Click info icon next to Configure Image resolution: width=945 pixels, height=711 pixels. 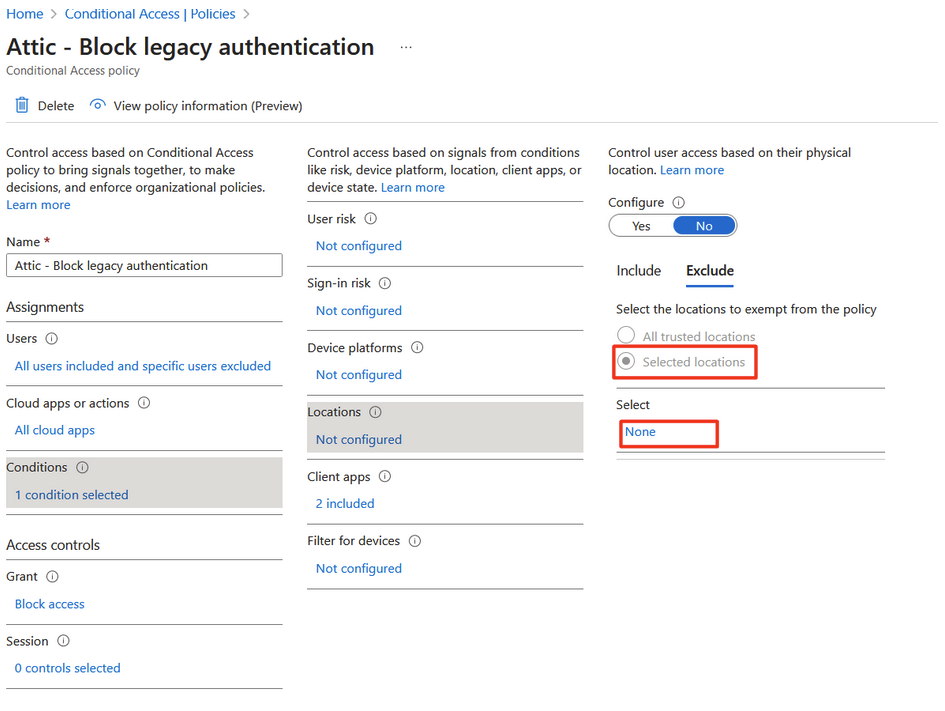click(x=679, y=202)
